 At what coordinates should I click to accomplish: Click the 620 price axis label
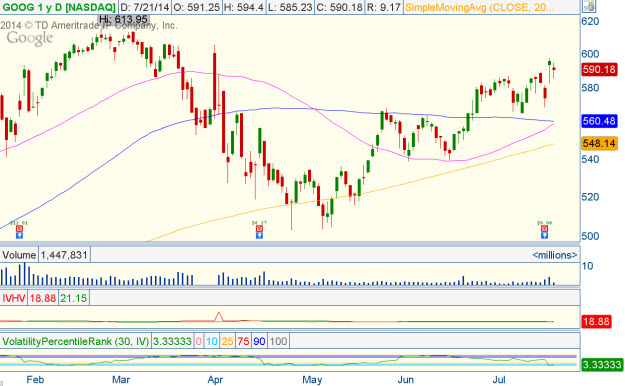[x=590, y=22]
